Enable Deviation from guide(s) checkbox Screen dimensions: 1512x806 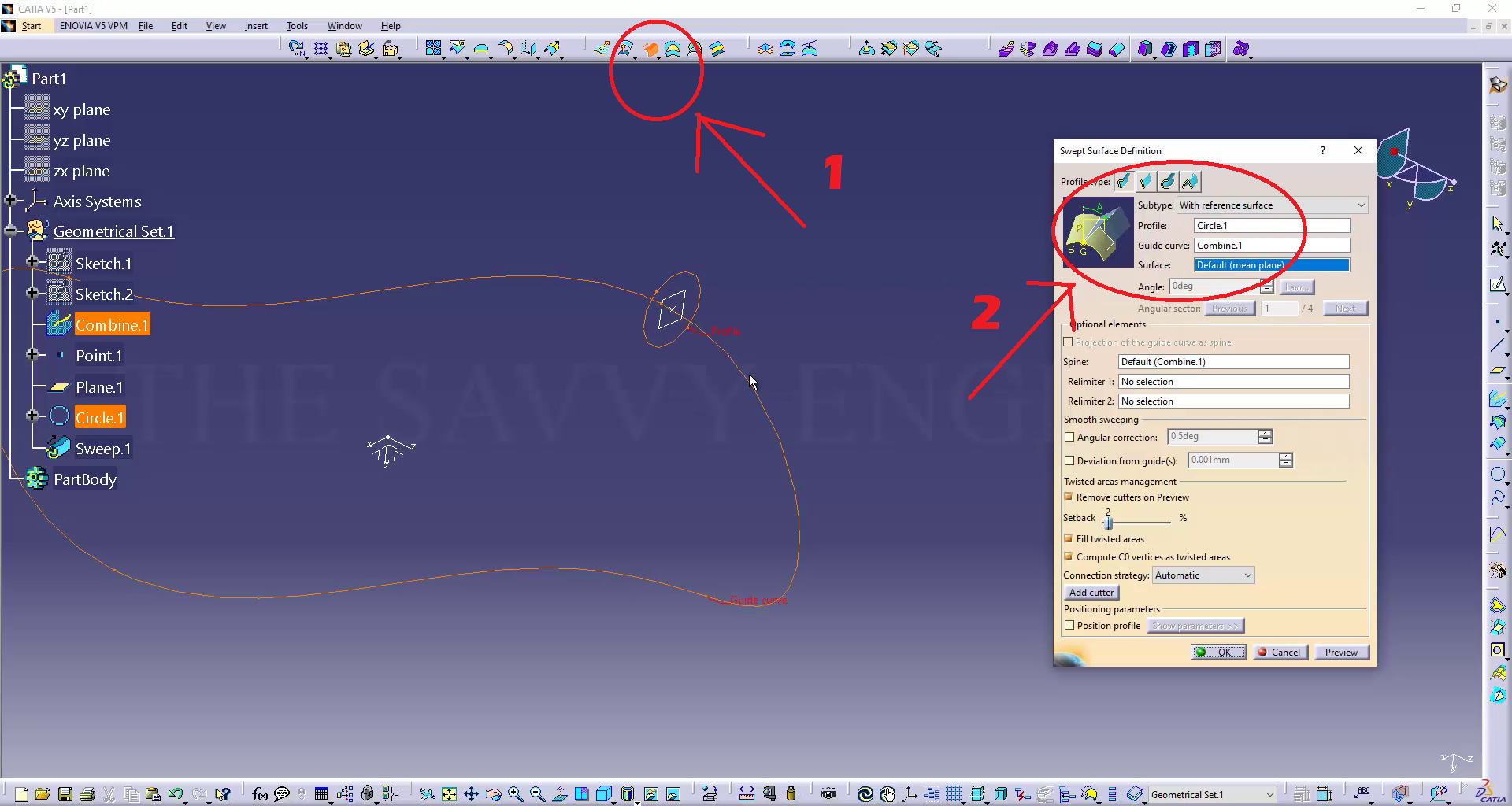coord(1069,460)
